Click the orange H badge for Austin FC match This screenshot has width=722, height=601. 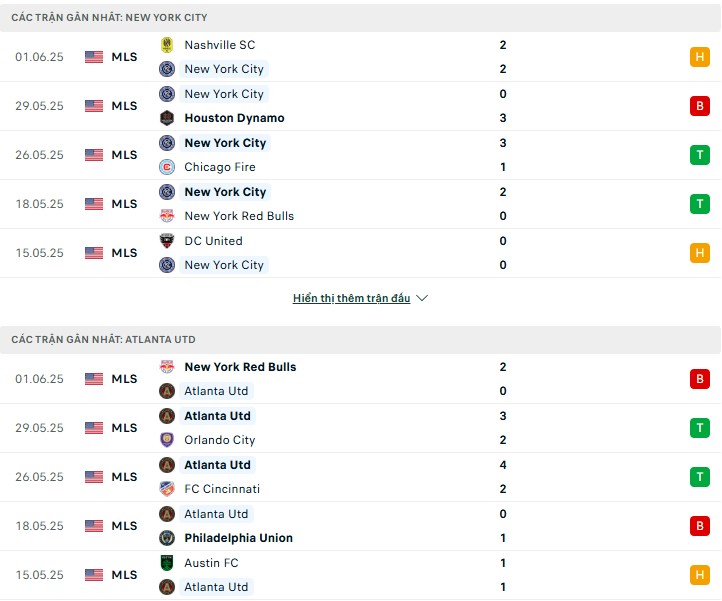tap(699, 575)
